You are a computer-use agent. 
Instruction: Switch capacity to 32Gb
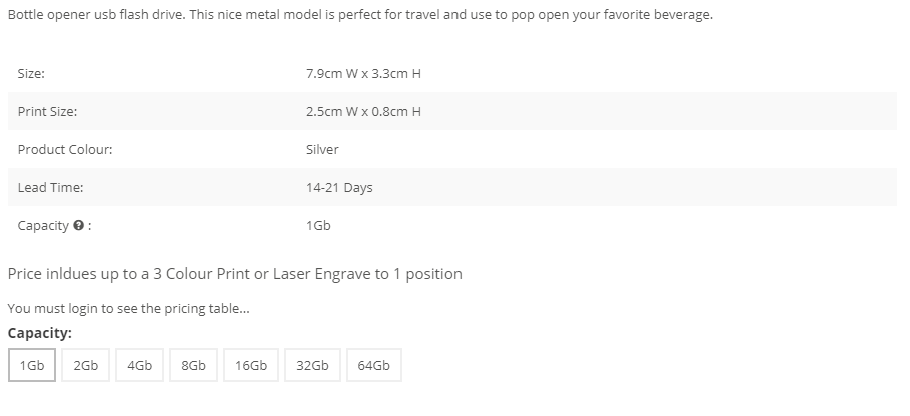coord(312,366)
